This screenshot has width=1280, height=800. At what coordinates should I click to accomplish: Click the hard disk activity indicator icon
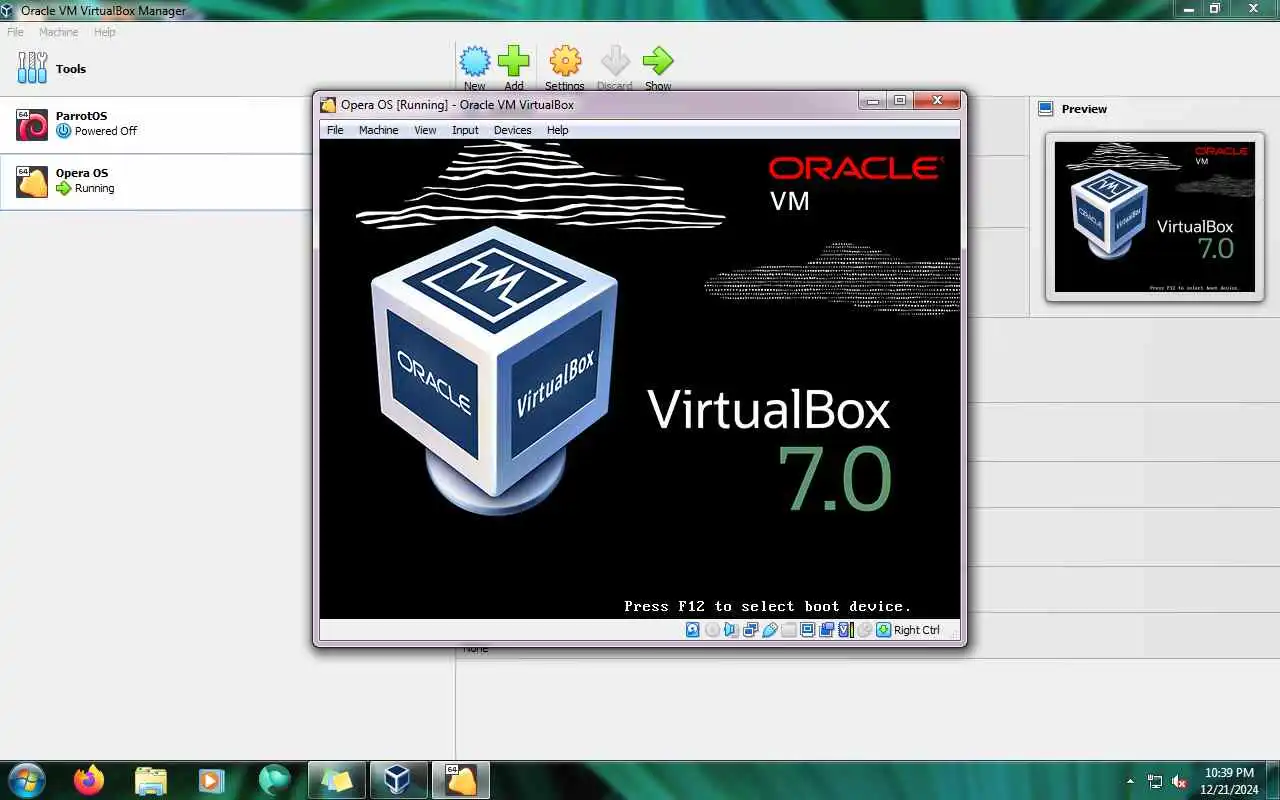693,630
